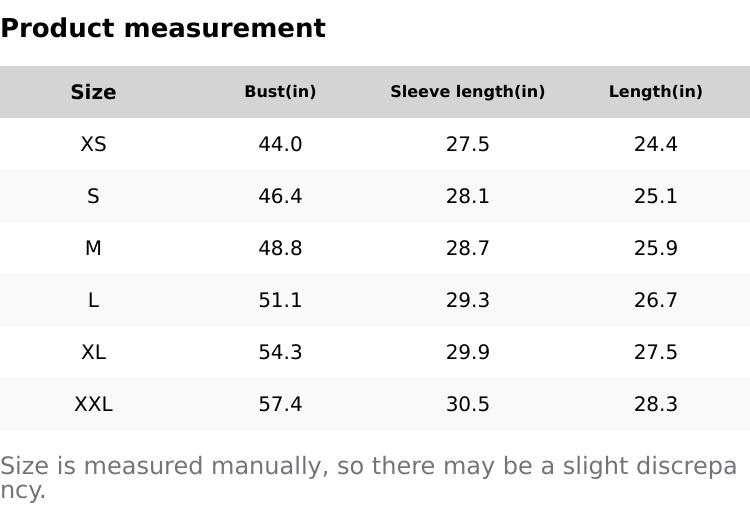Select the Size column header
Screen dimensions: 750x526
pyautogui.click(x=93, y=92)
